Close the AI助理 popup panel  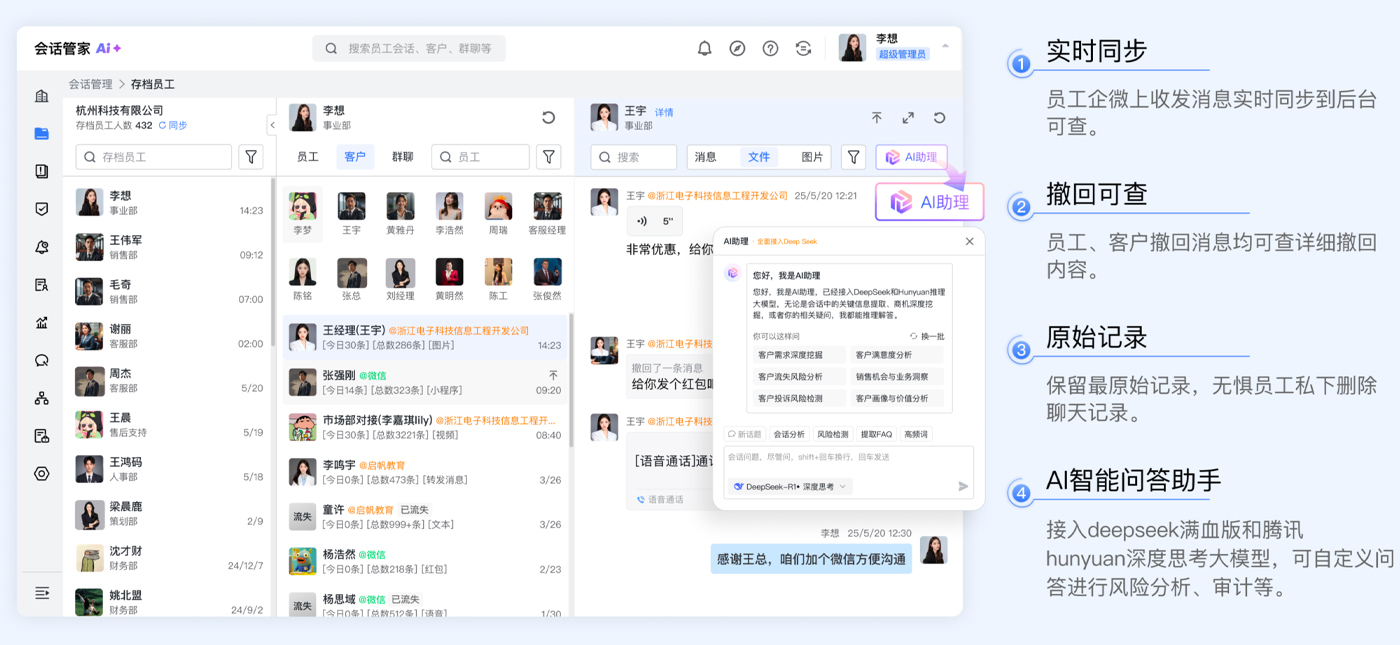point(969,241)
